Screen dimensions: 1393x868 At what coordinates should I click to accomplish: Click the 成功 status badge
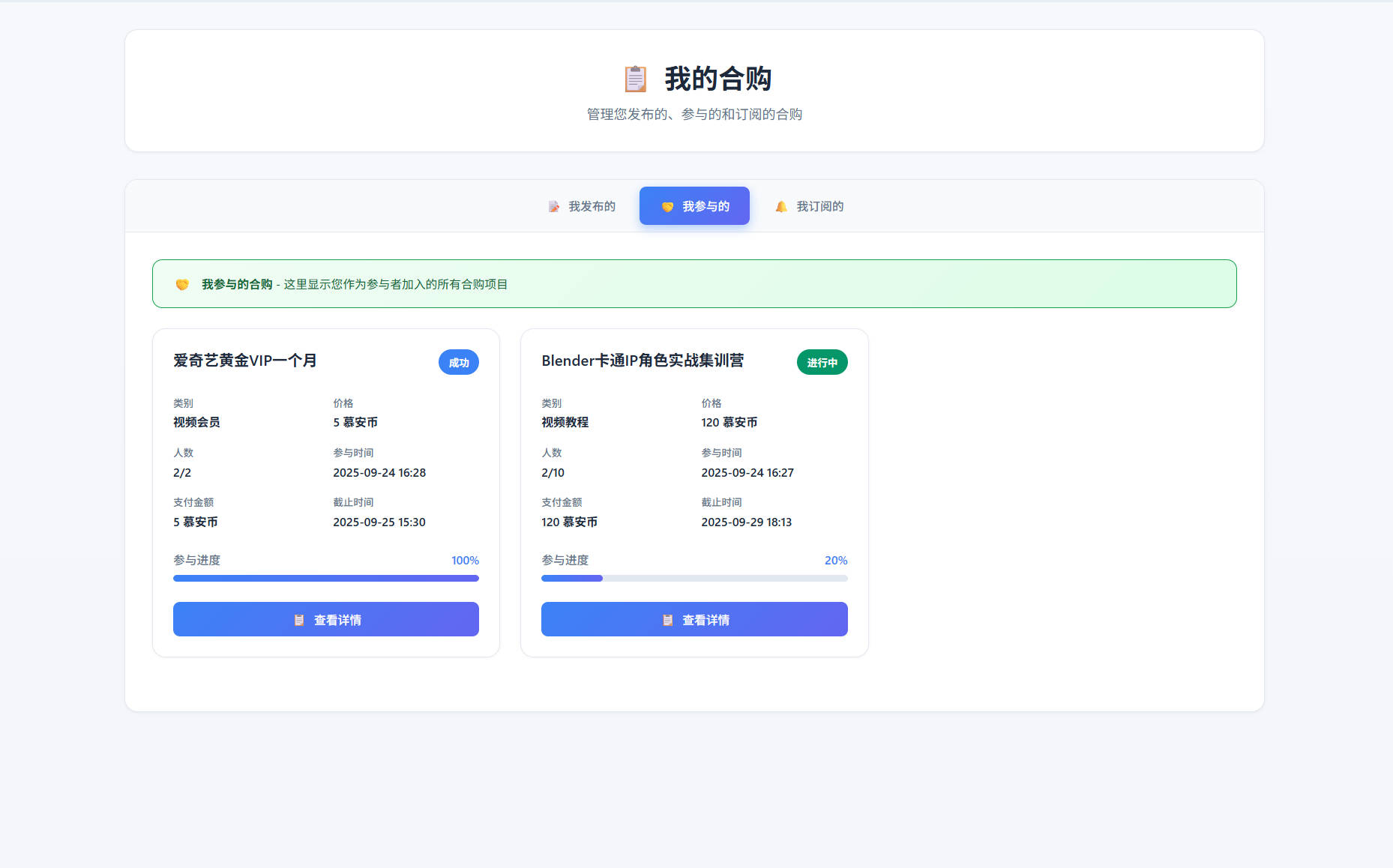point(458,363)
